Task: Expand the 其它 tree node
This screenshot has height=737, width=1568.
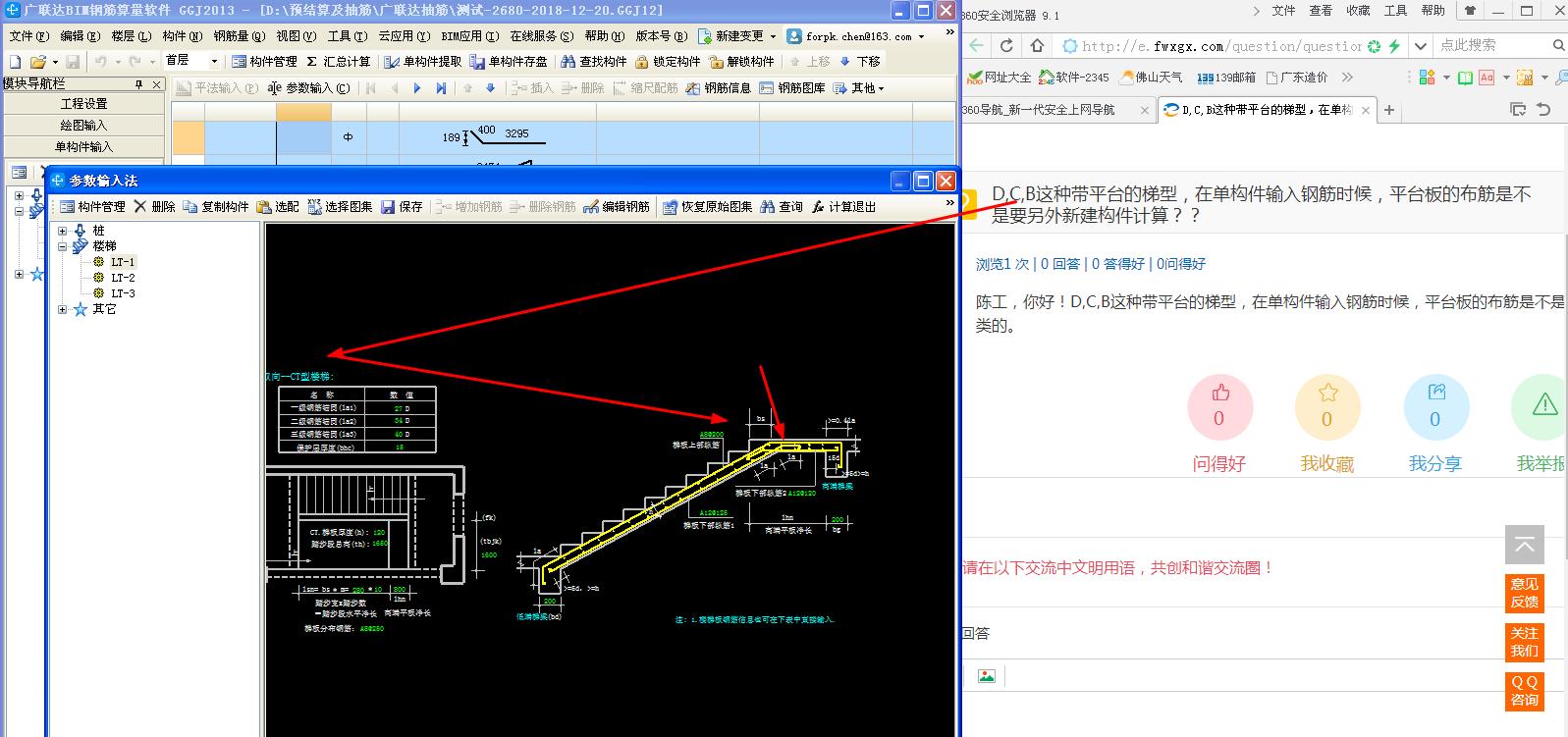Action: pyautogui.click(x=63, y=309)
